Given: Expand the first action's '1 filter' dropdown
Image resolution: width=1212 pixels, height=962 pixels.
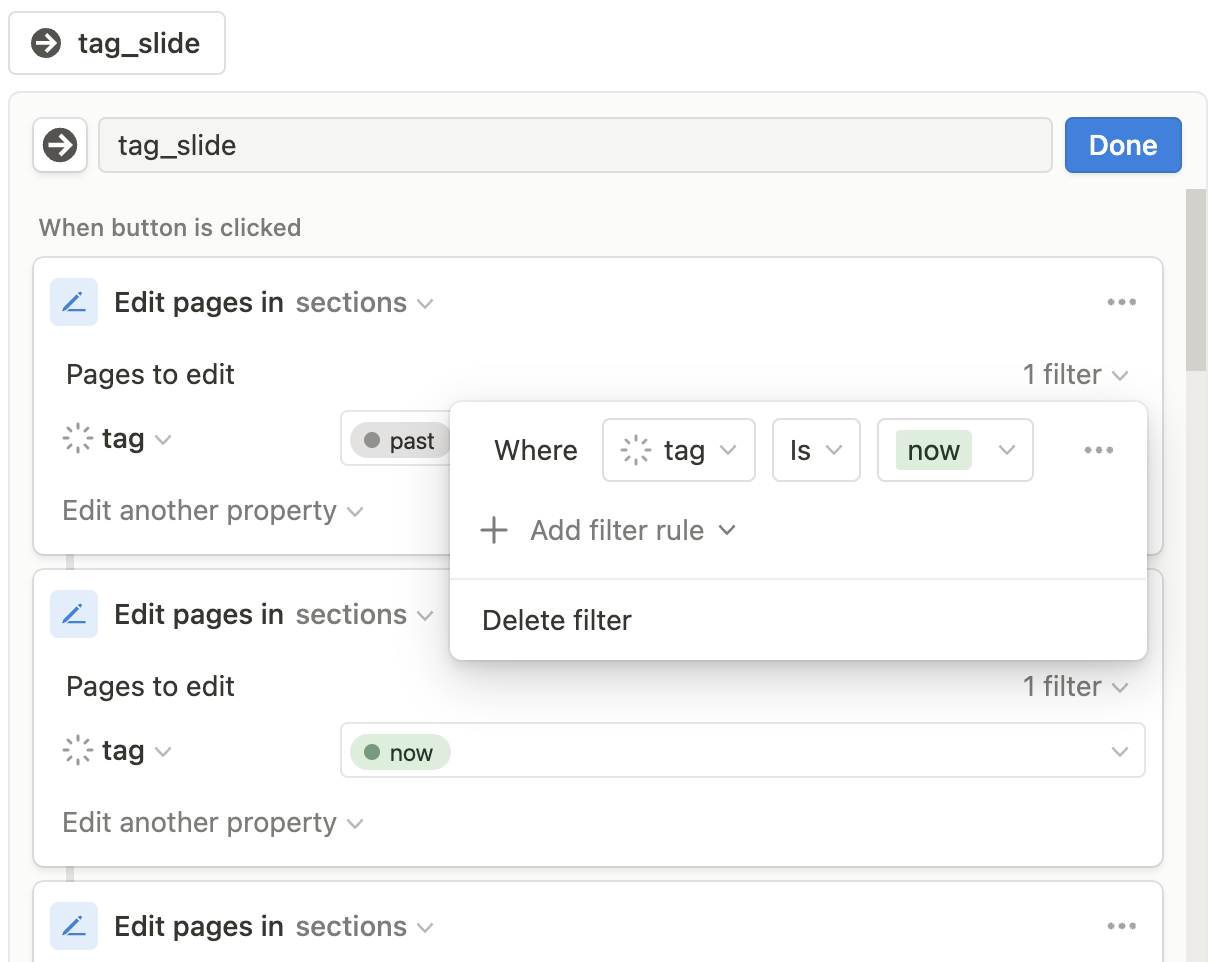Looking at the screenshot, I should pos(1075,375).
